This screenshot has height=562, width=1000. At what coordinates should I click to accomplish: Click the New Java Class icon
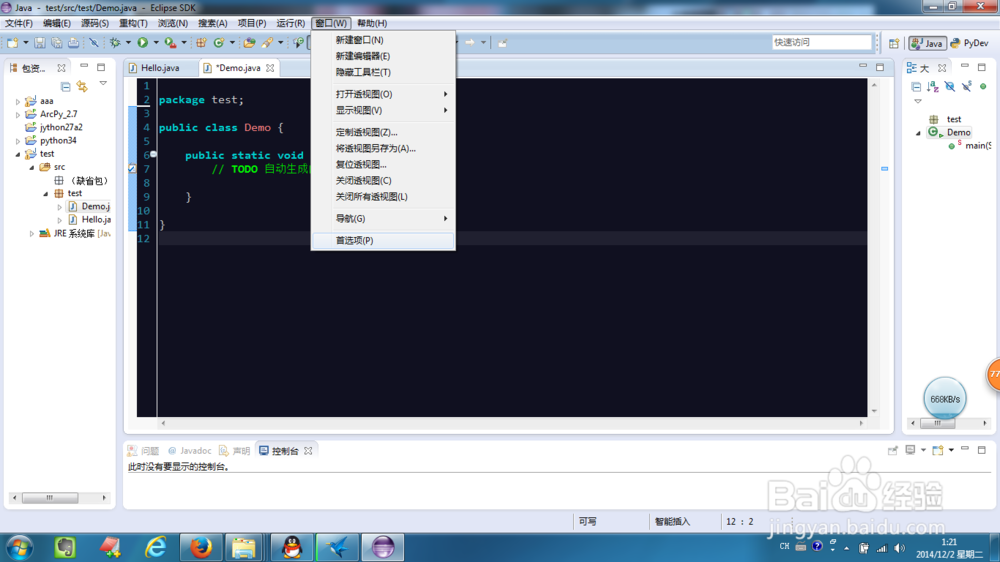pyautogui.click(x=219, y=43)
